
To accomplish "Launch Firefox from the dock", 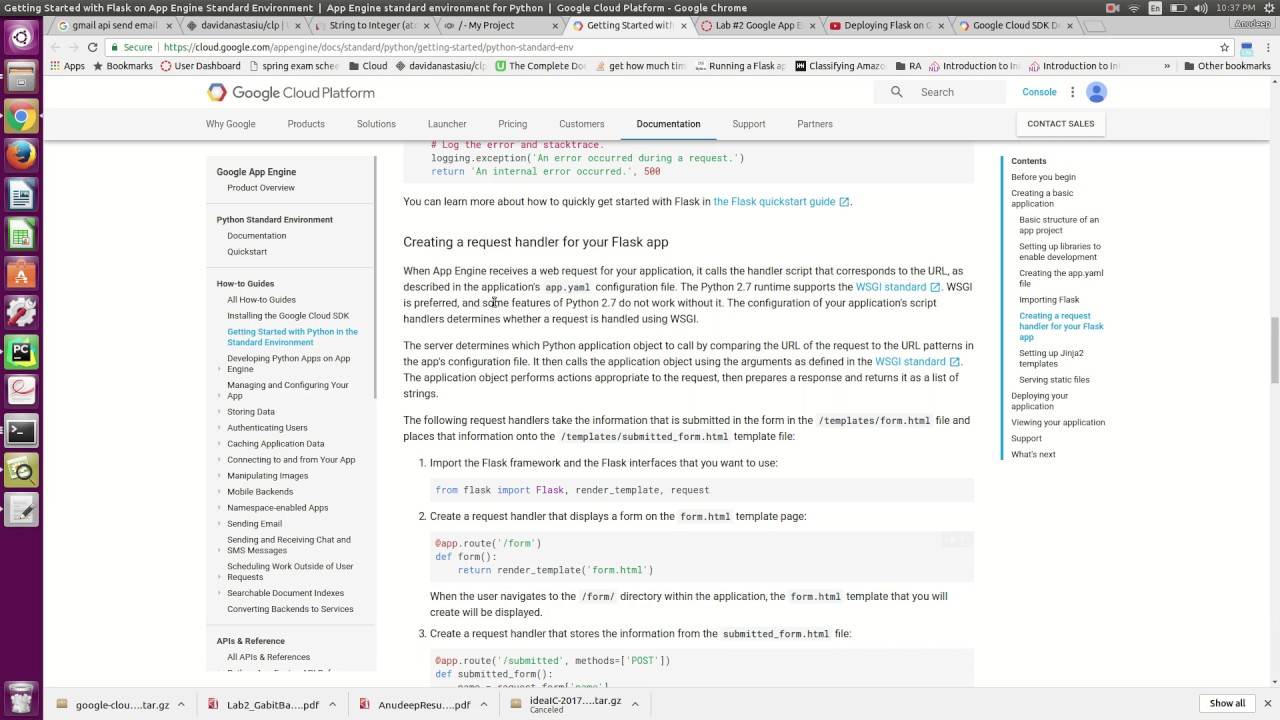I will pos(21,155).
